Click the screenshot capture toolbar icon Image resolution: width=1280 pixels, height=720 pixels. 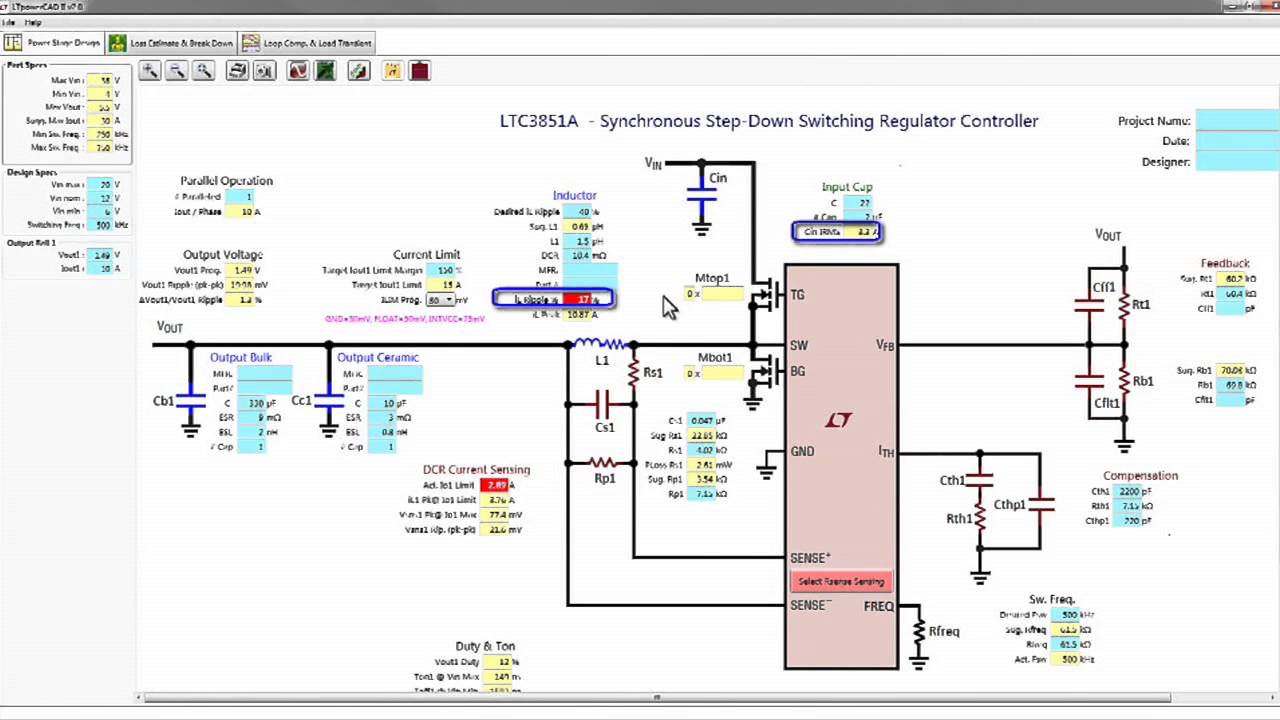point(264,70)
